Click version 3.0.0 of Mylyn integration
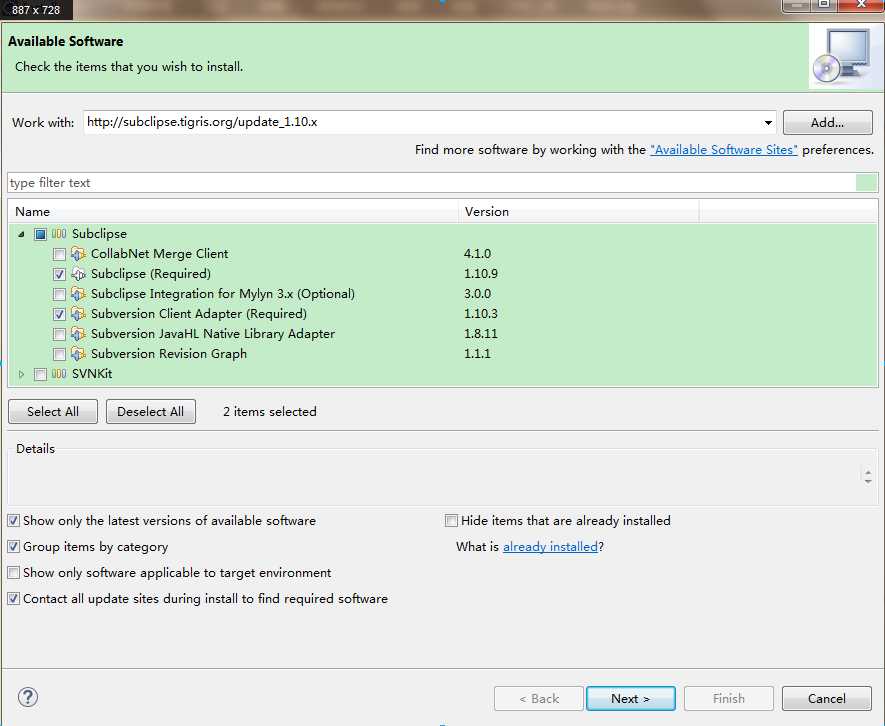The width and height of the screenshot is (885, 726). click(x=477, y=294)
